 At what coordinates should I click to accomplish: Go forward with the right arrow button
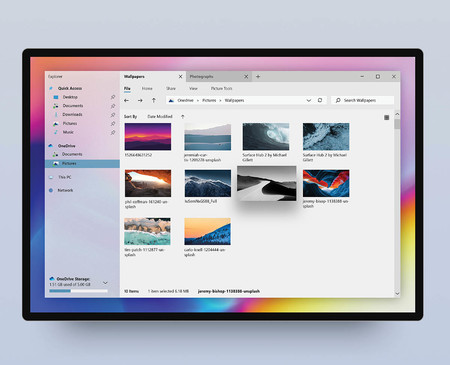[140, 100]
